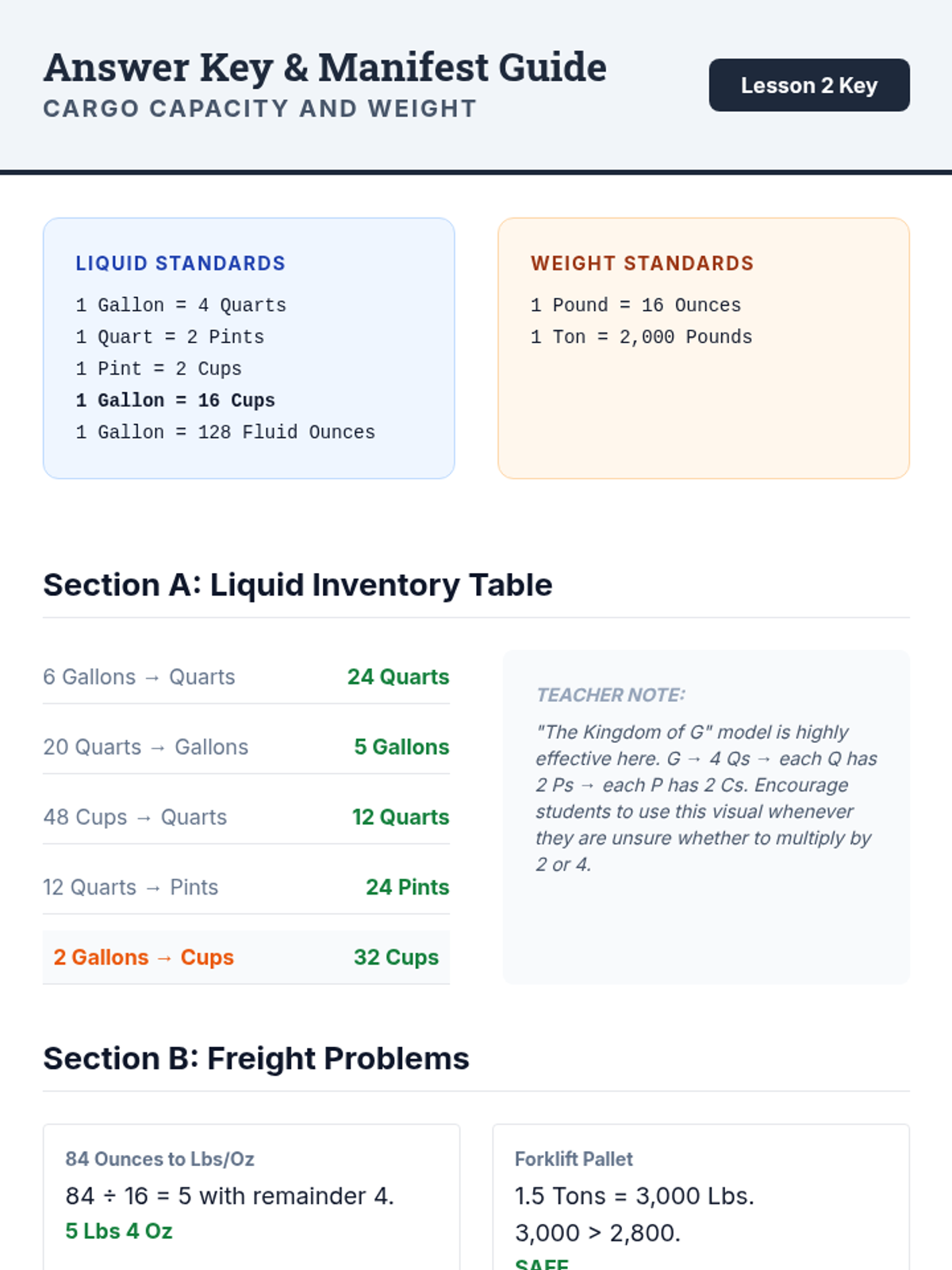Click the 1 Pound = 16 Ounces line

pyautogui.click(x=635, y=305)
